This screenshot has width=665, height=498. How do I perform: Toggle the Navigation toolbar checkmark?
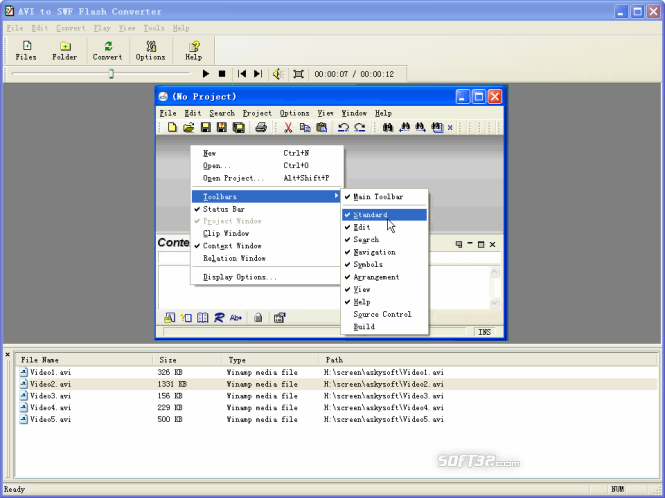384,252
